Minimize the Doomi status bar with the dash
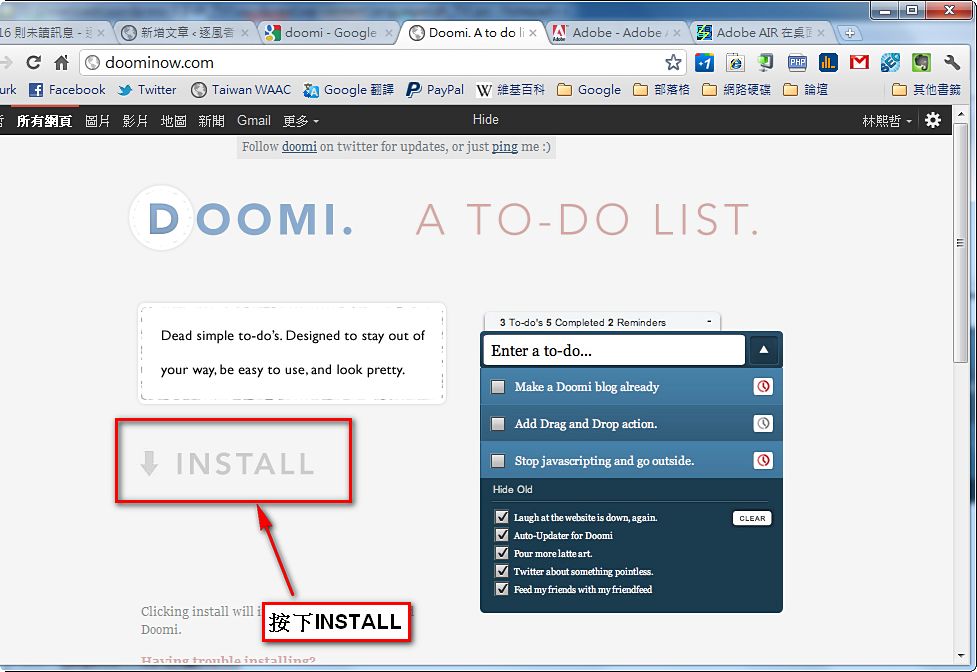Screen dimensions: 977x672 tap(709, 322)
